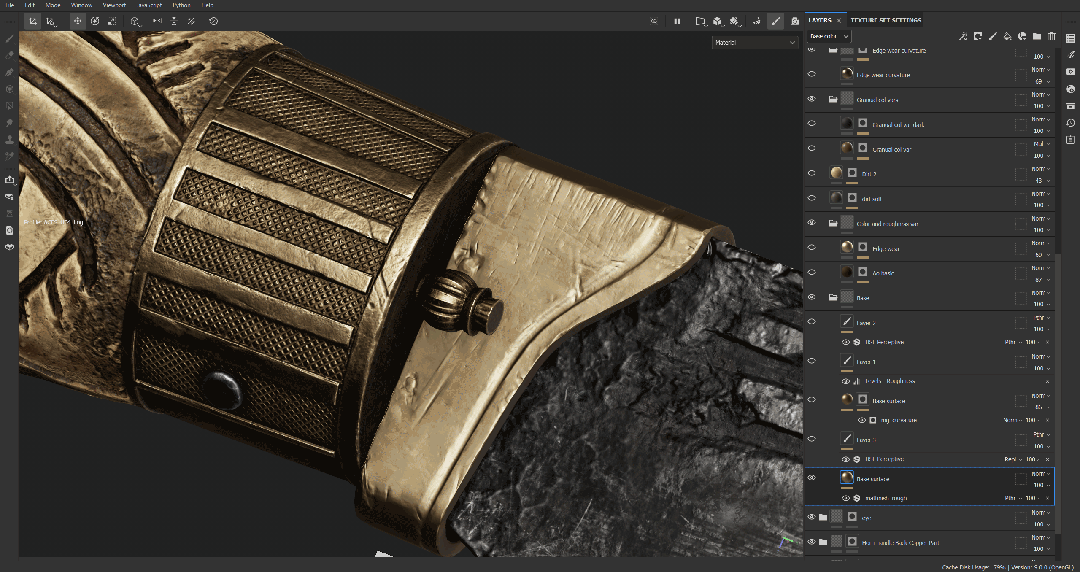Toggle visibility of Layer 2

point(811,322)
